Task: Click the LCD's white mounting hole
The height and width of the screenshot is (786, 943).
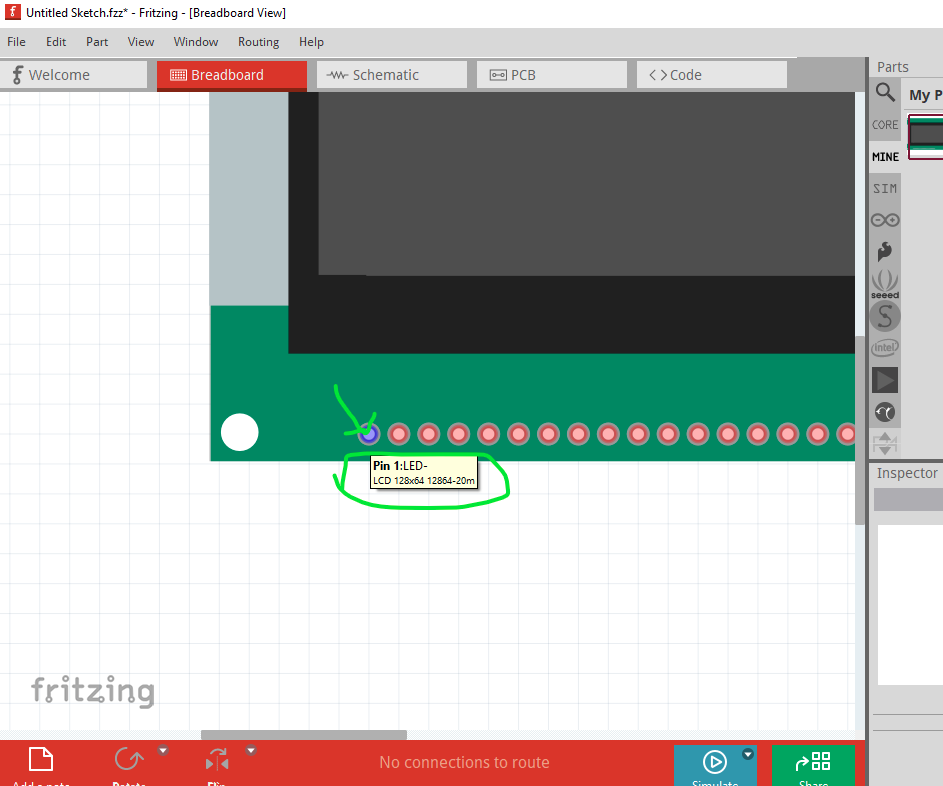Action: [239, 432]
